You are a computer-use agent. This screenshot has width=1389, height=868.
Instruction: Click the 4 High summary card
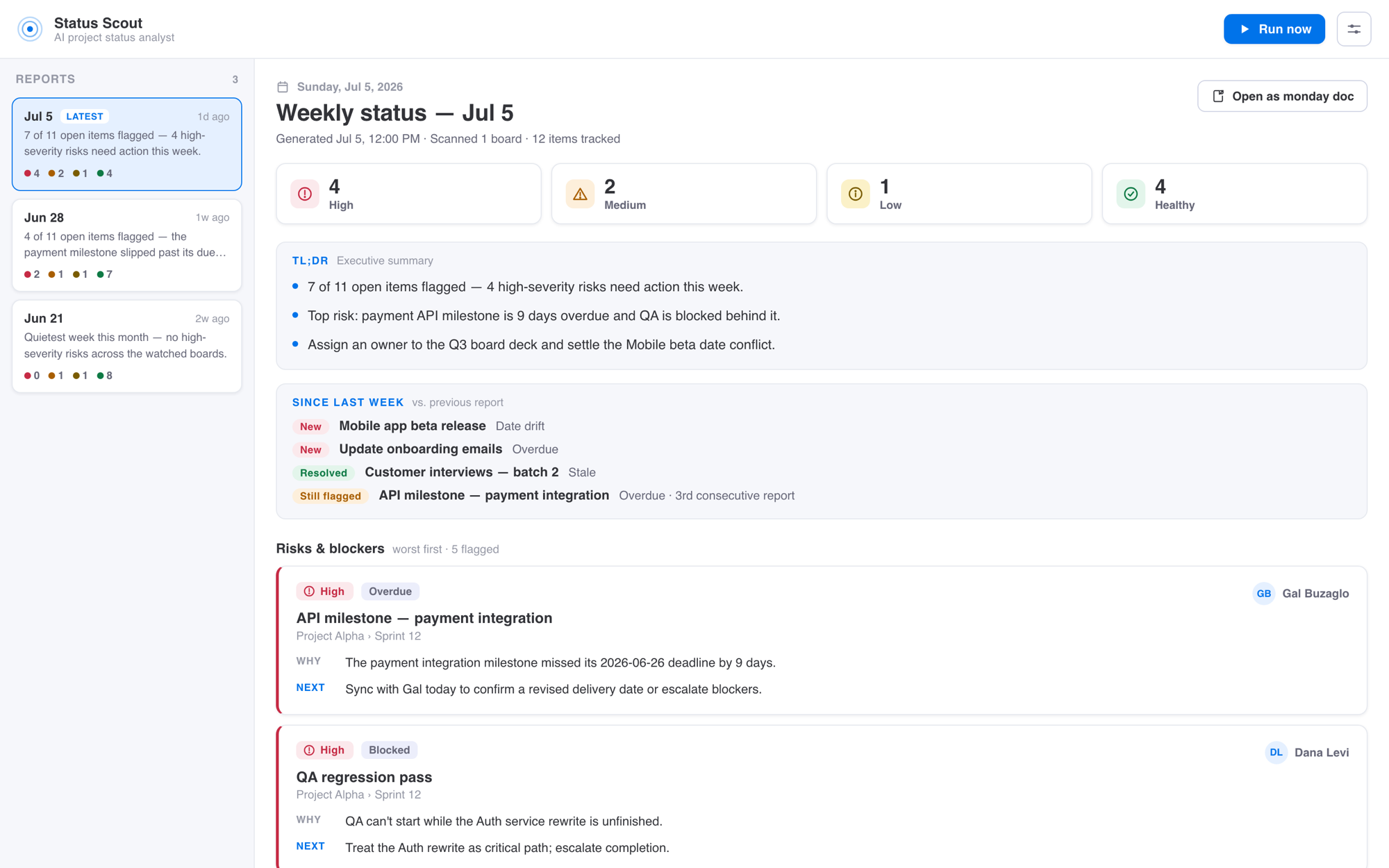pyautogui.click(x=408, y=194)
